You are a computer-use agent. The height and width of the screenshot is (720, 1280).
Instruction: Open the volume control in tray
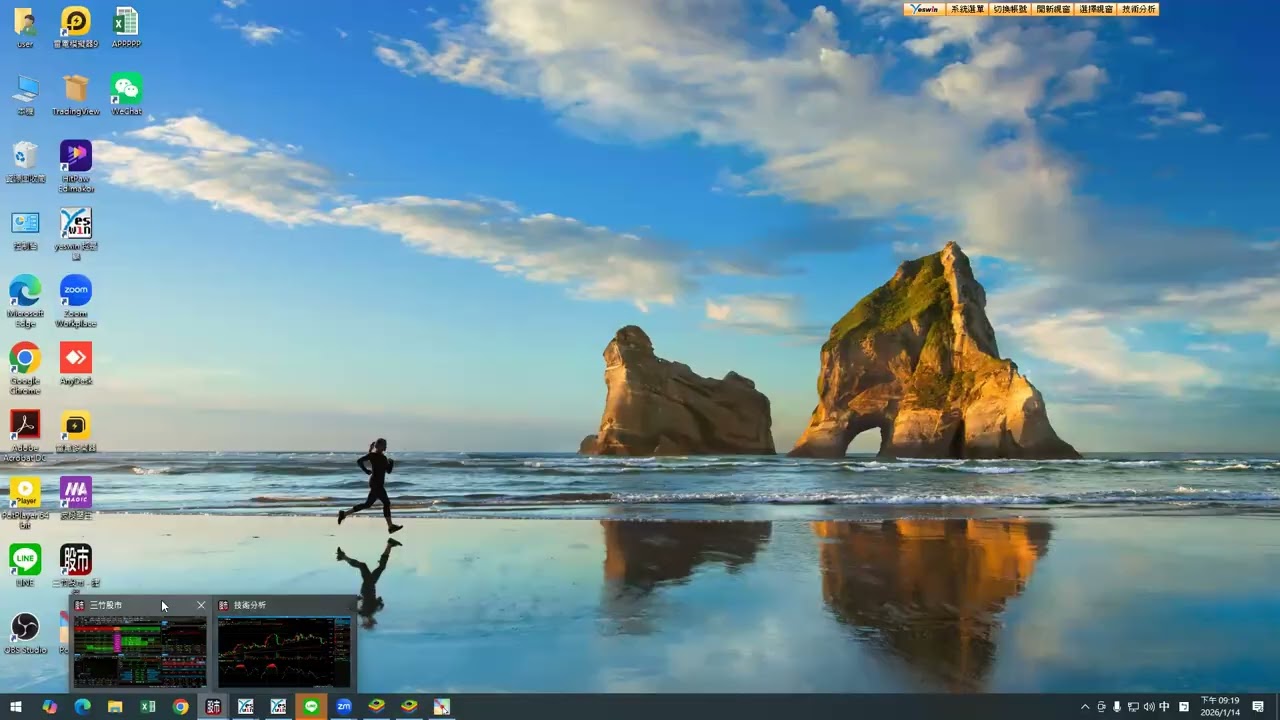pos(1148,707)
